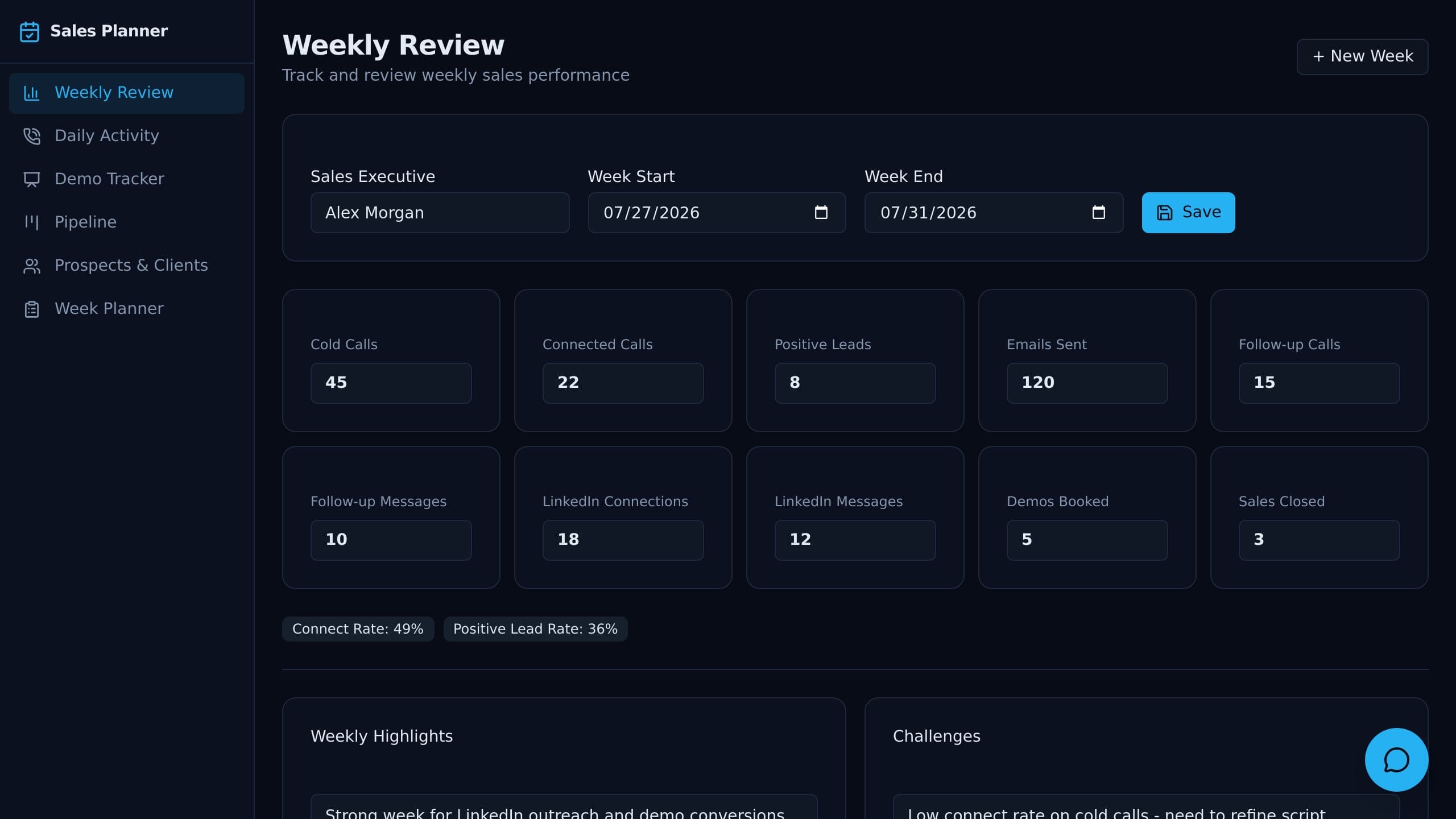Click the Challenges heading

(936, 736)
